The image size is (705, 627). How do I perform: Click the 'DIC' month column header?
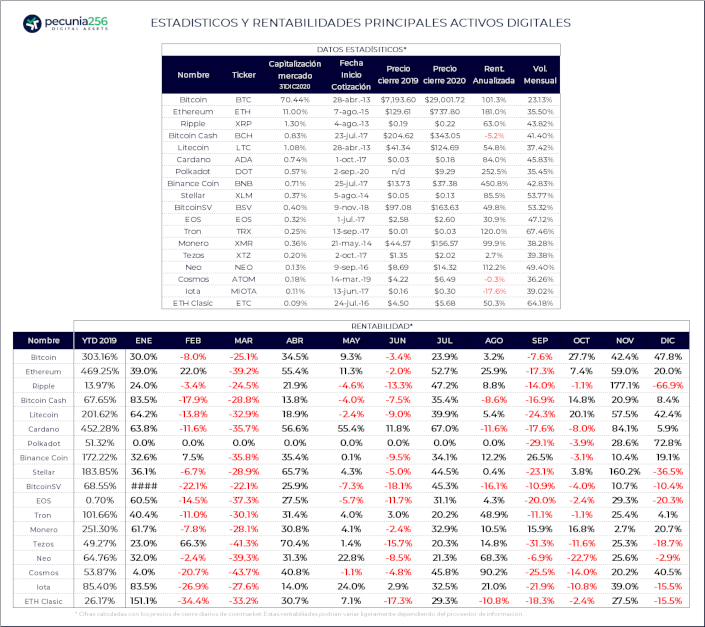pyautogui.click(x=668, y=341)
